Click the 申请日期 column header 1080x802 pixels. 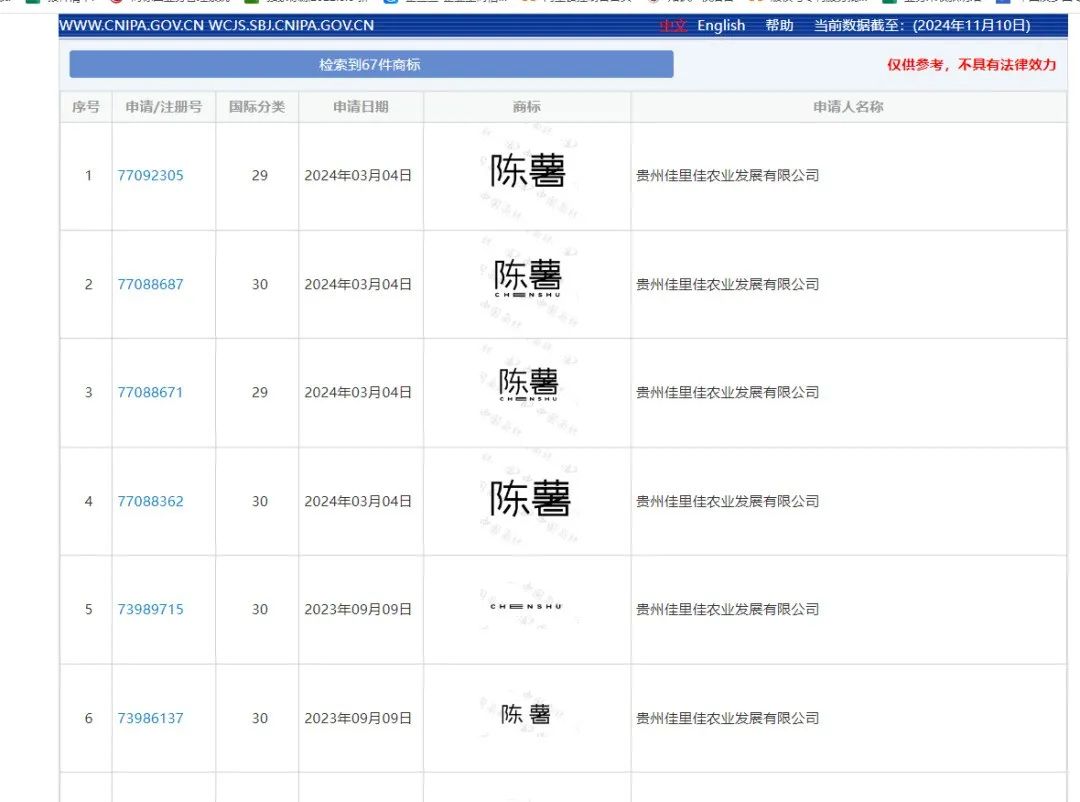click(360, 107)
